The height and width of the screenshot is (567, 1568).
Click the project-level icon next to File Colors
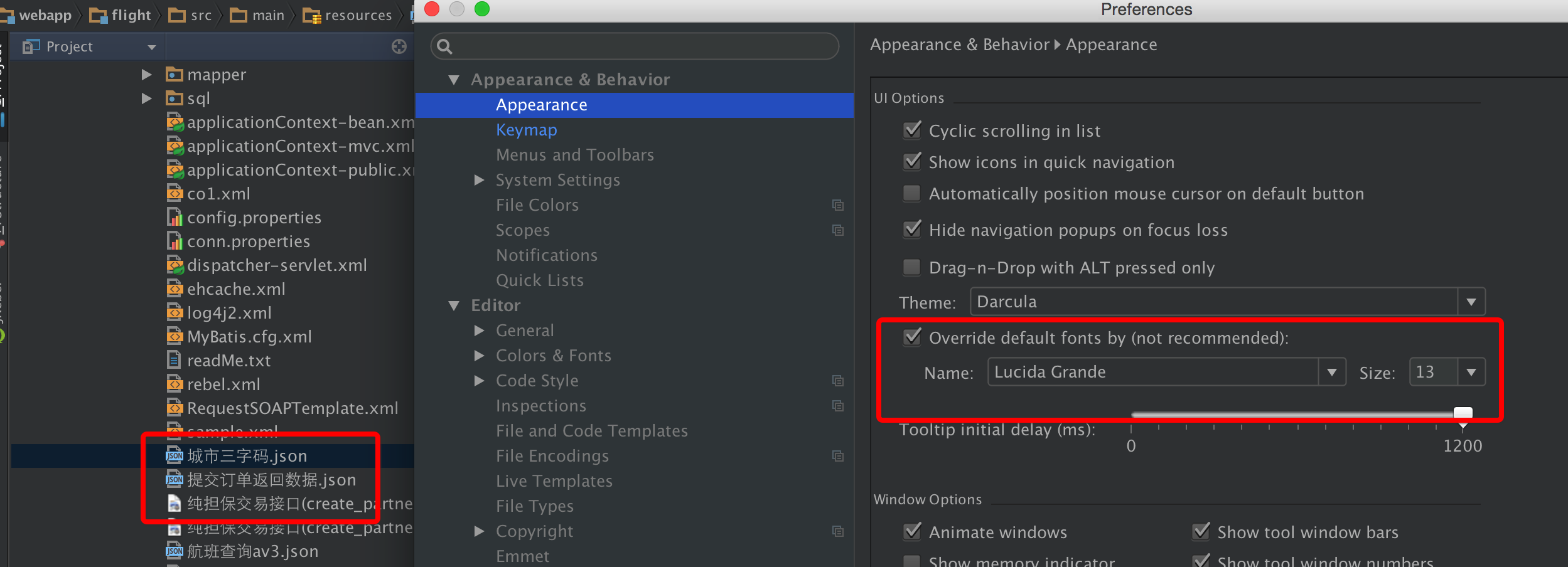coord(838,205)
